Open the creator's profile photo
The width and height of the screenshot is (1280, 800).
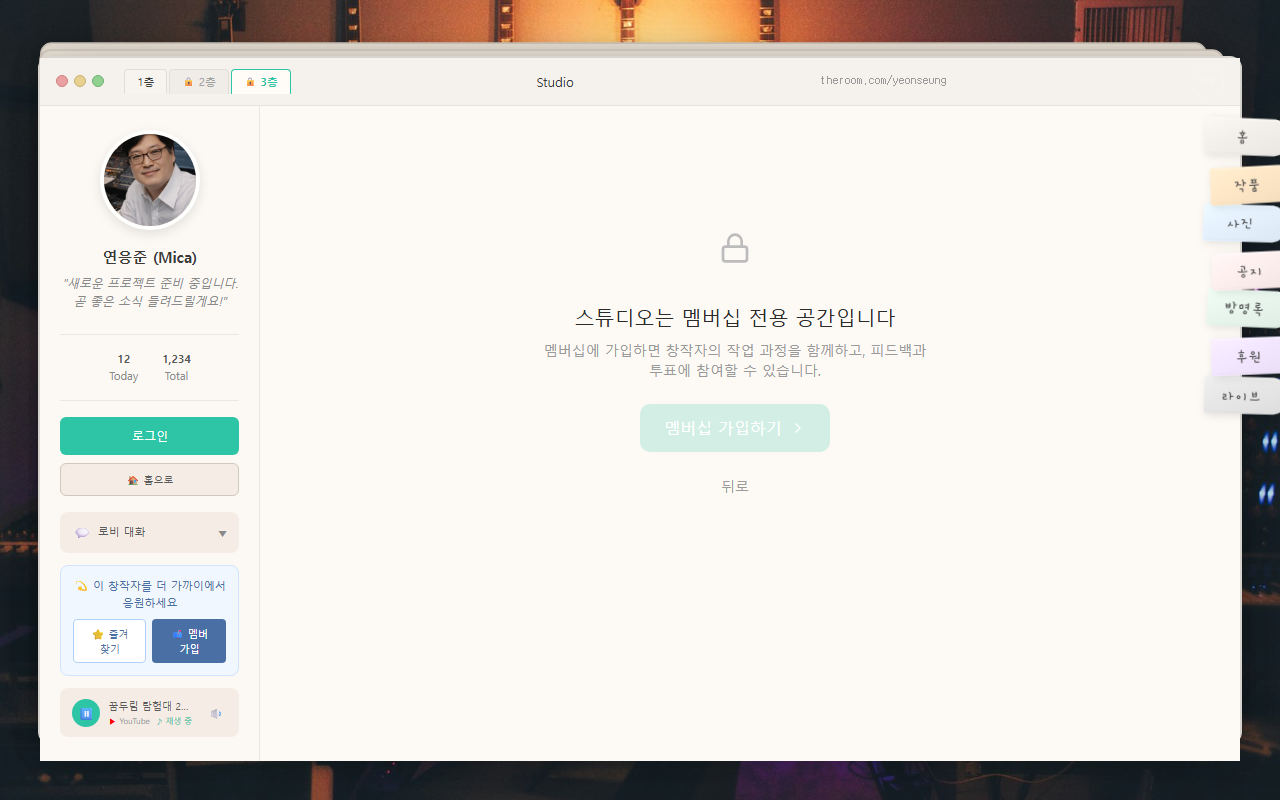[149, 180]
